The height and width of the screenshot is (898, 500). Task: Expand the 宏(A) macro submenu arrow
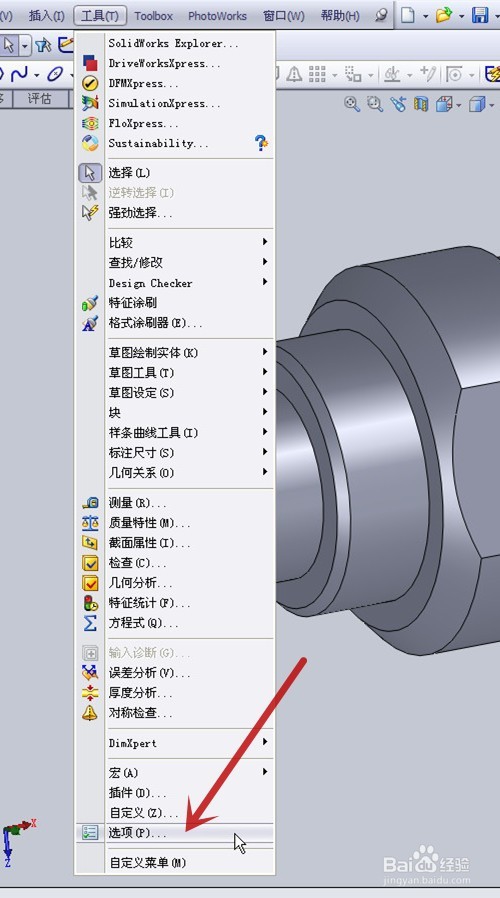[265, 772]
